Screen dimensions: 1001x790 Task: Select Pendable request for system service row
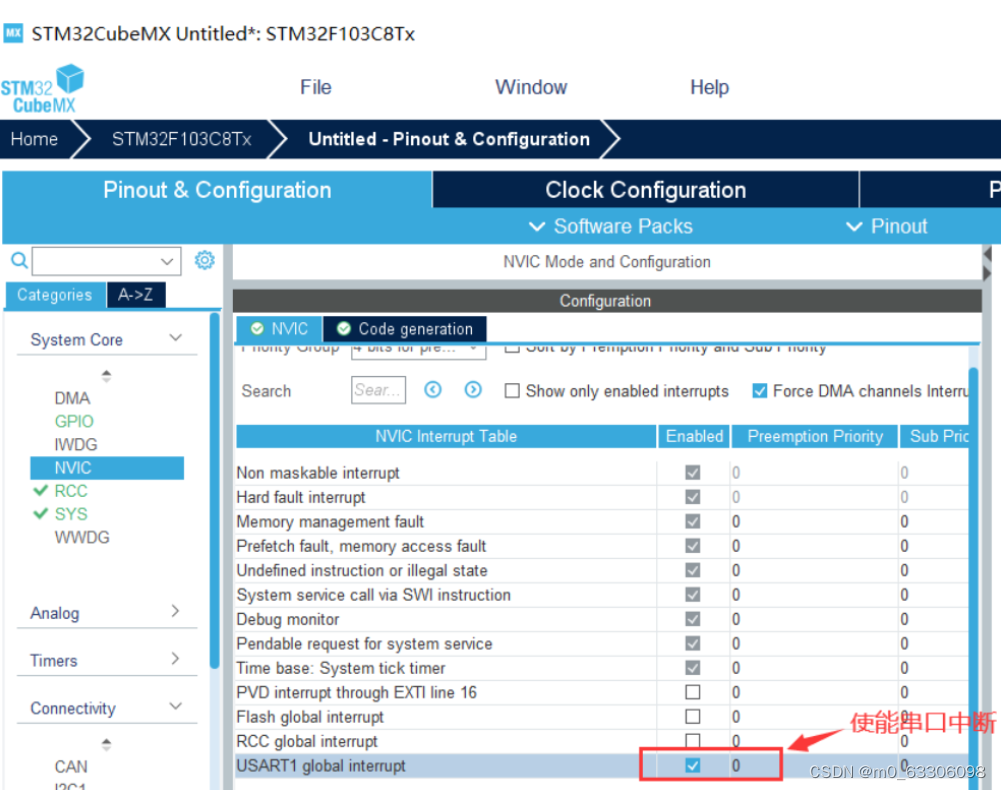coord(602,644)
